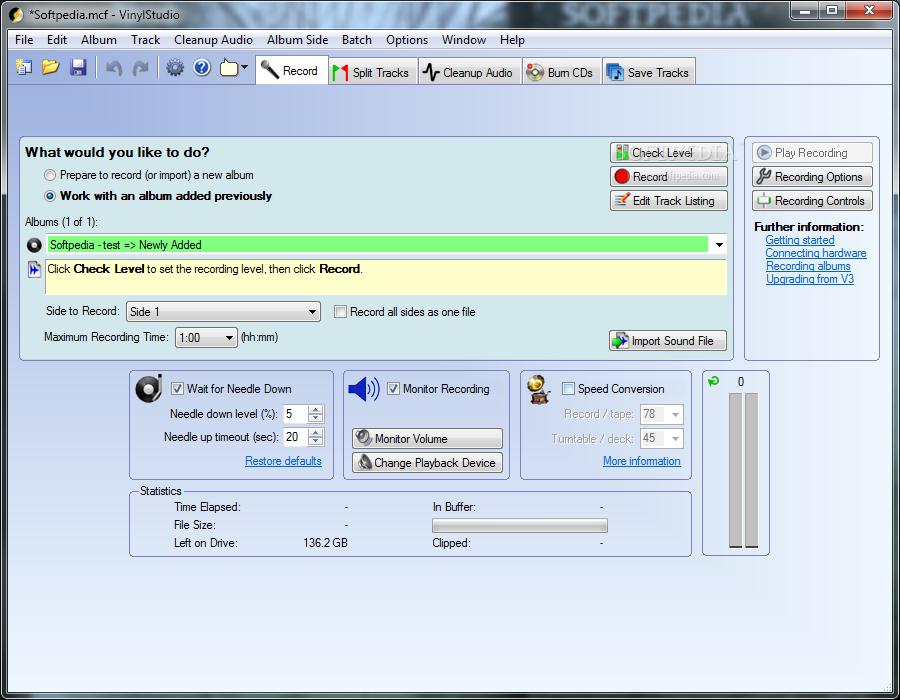The width and height of the screenshot is (900, 700).
Task: Click Edit Track Listing button
Action: pyautogui.click(x=669, y=200)
